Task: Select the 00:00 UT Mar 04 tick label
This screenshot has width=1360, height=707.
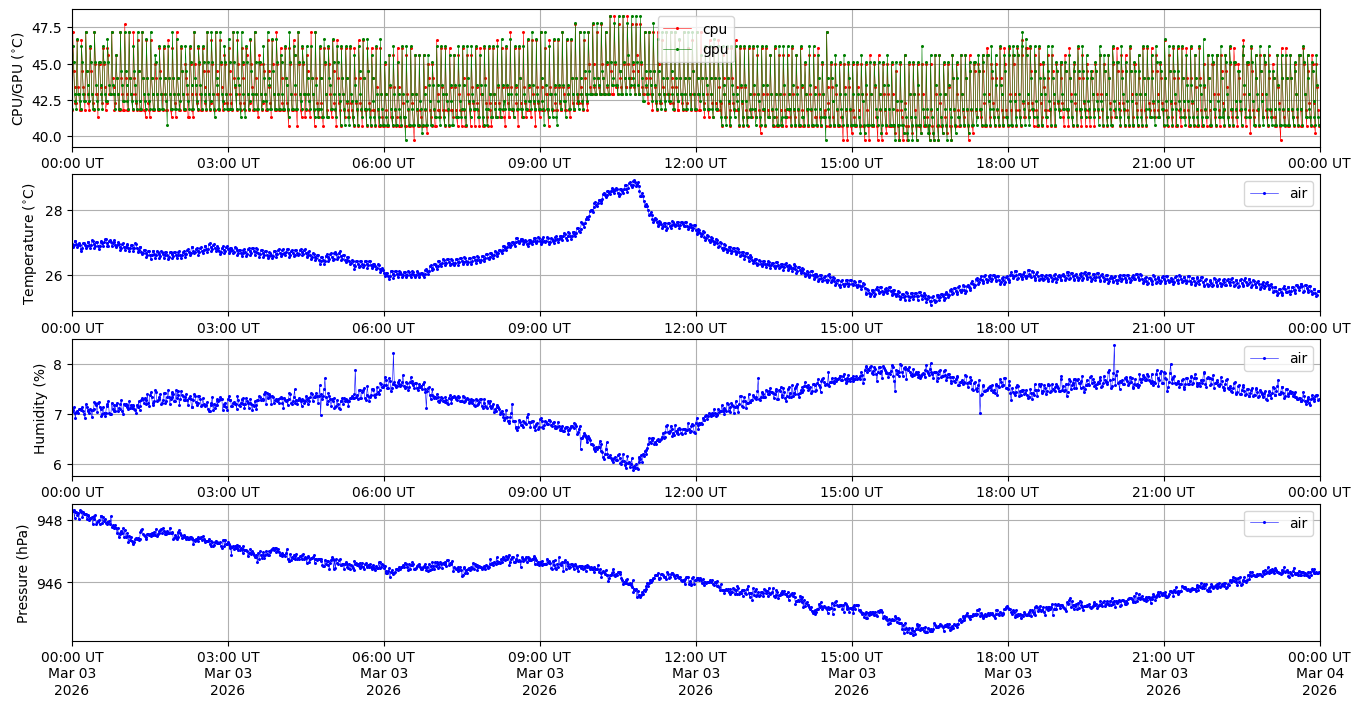Action: [1319, 673]
